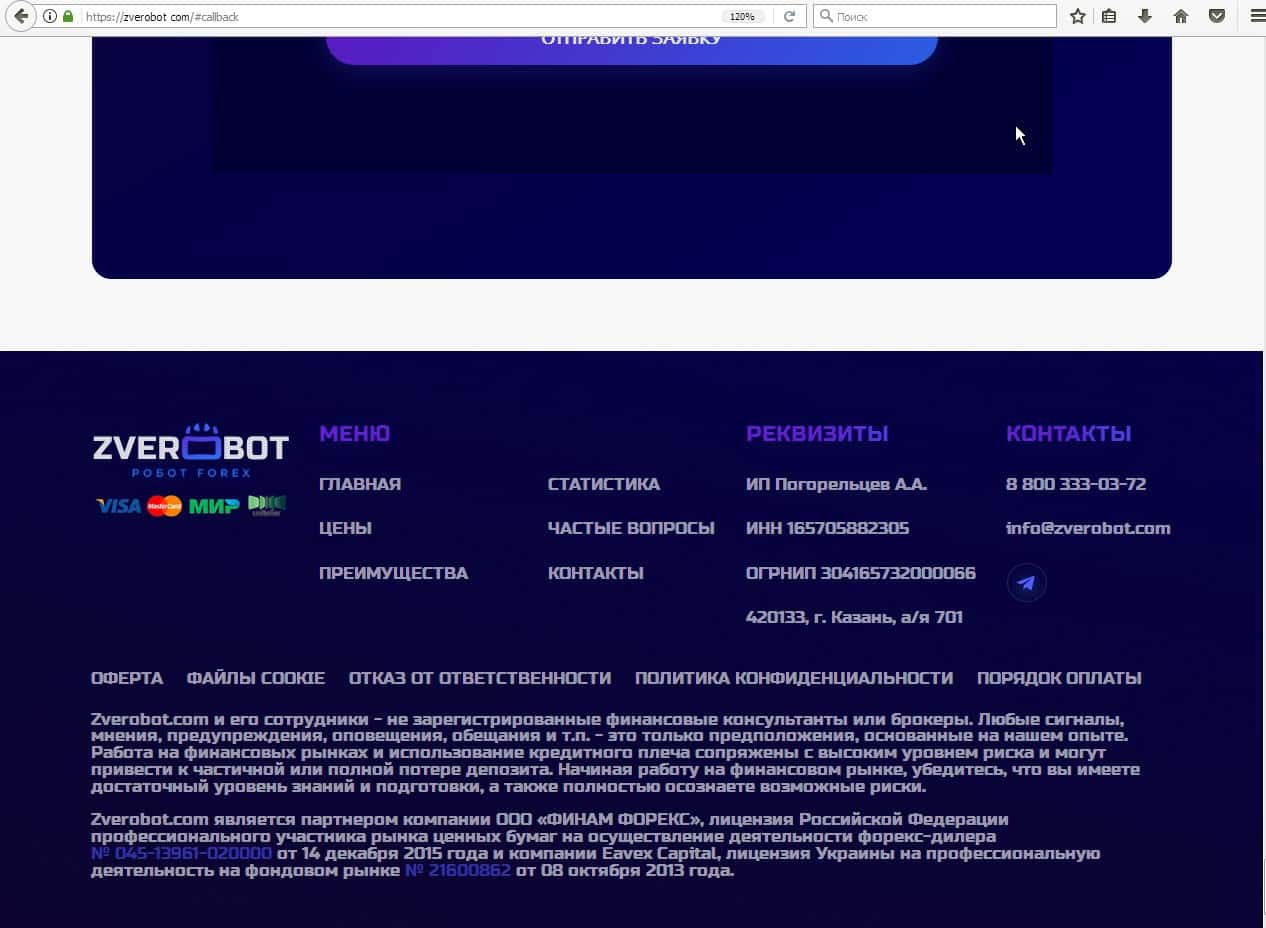Open ЦЕНЫ footer menu link
Screen dimensions: 1266x928
(x=345, y=528)
